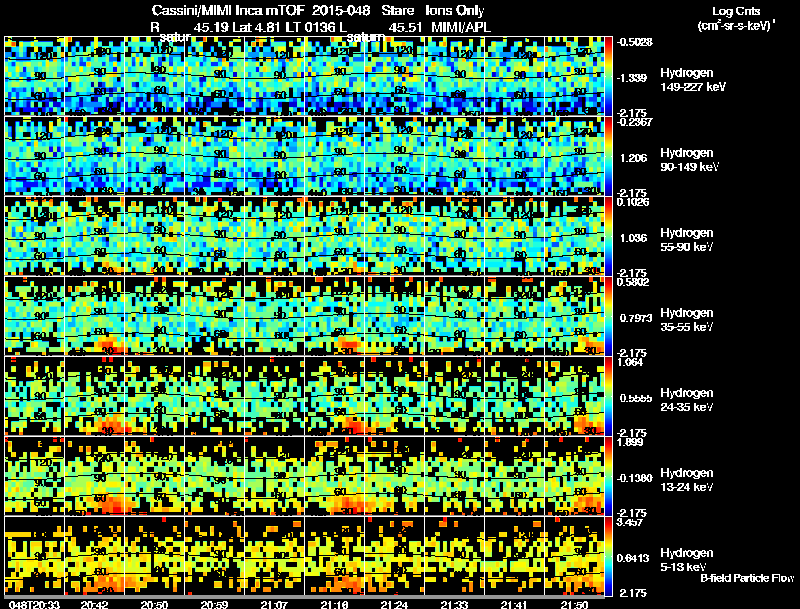
Task: Click the 1.036 colorbar midpoint value
Action: pyautogui.click(x=633, y=238)
